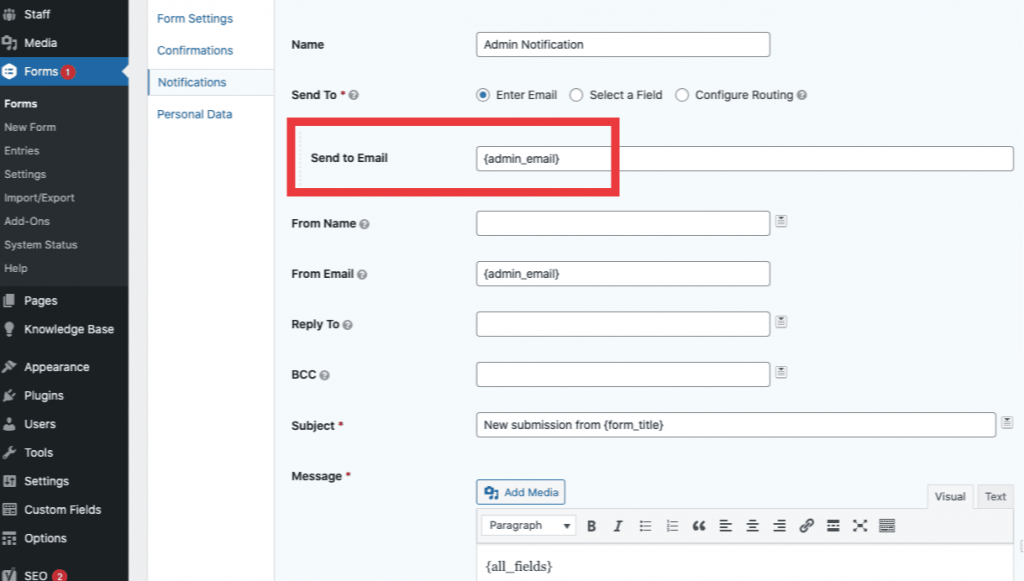Show help tooltip for From Email

(362, 275)
